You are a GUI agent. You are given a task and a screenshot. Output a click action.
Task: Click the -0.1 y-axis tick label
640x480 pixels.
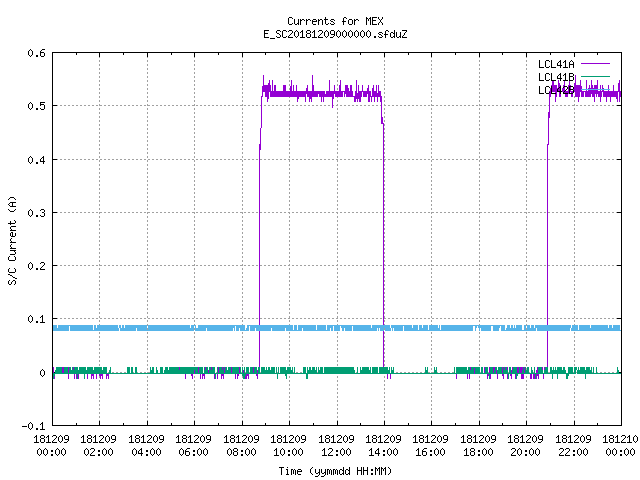33,426
